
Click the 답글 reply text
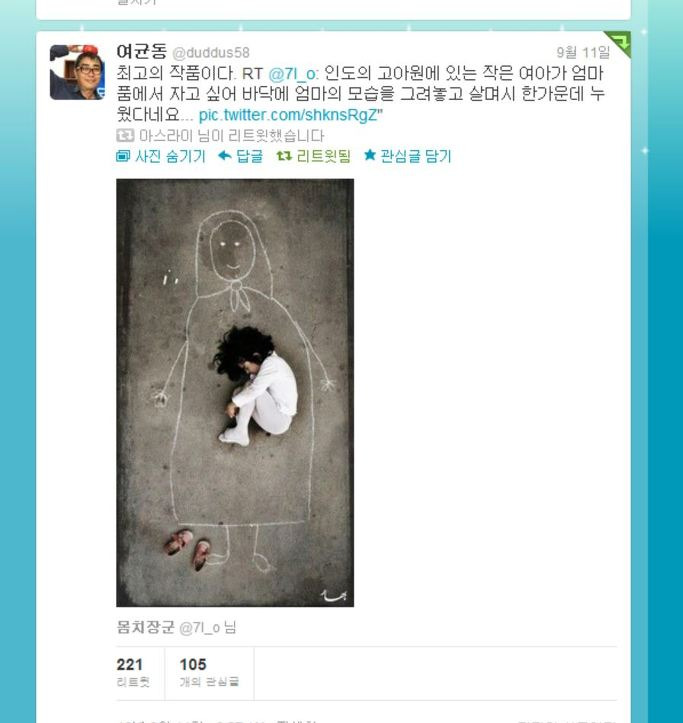249,156
